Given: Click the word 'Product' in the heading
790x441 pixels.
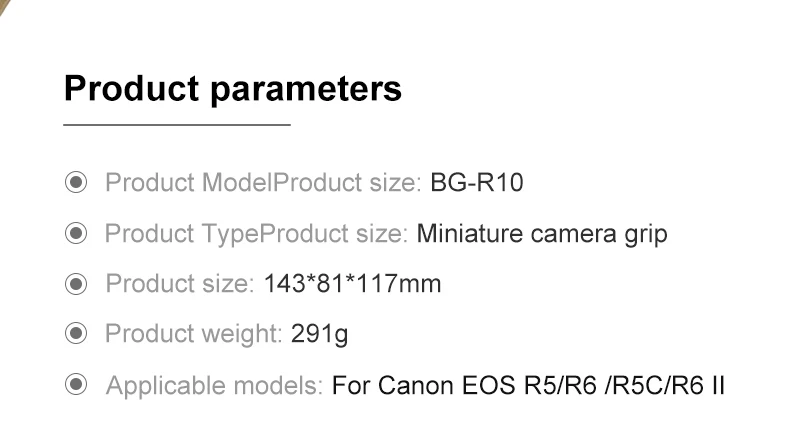Looking at the screenshot, I should click(x=132, y=88).
